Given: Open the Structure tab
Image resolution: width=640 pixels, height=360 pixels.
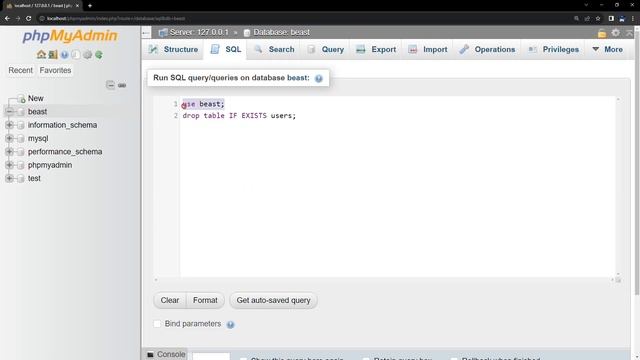Looking at the screenshot, I should pyautogui.click(x=173, y=49).
